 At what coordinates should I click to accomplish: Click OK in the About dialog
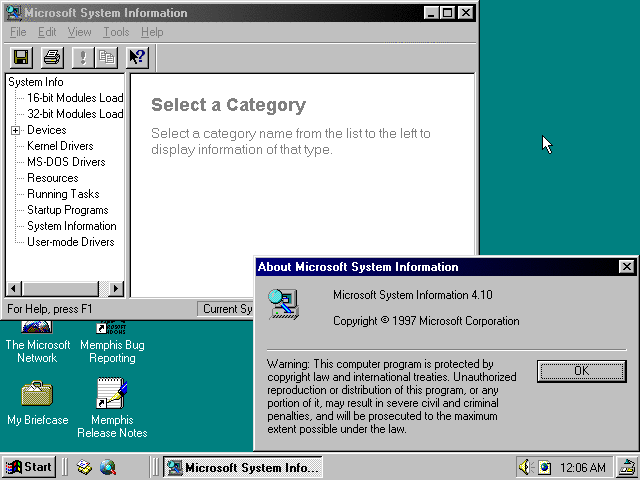[x=581, y=371]
